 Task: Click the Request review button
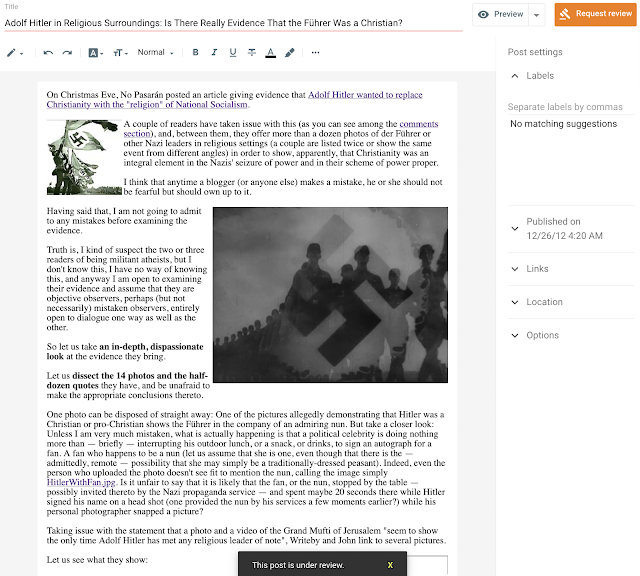(x=595, y=14)
